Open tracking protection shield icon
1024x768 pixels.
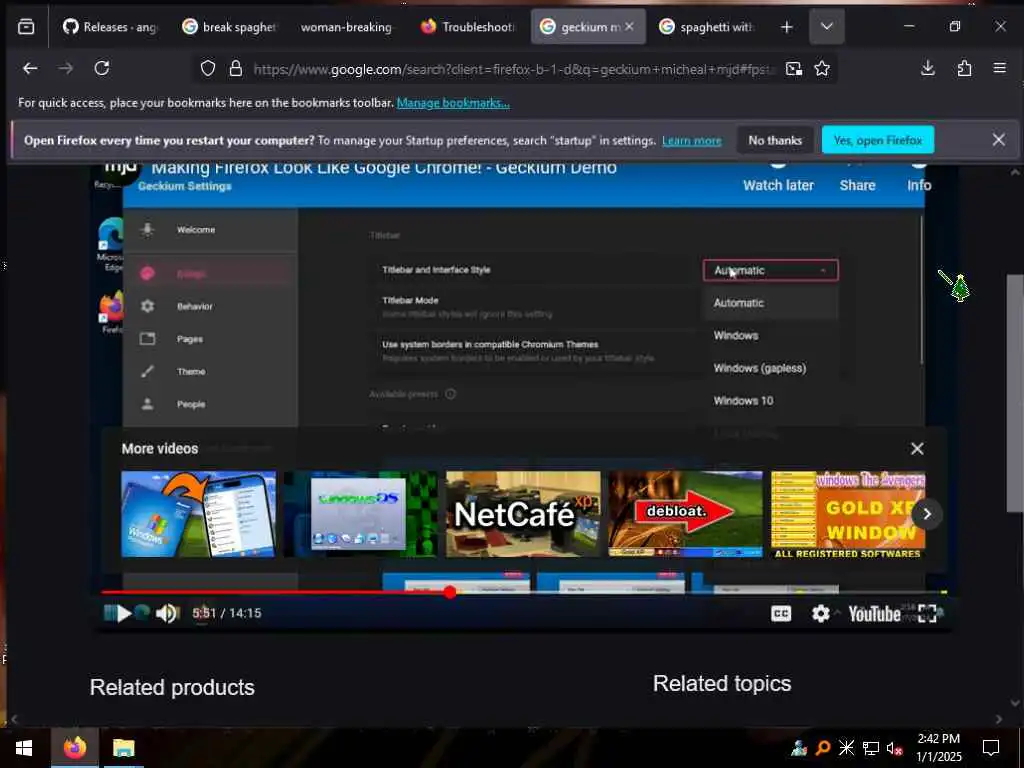pyautogui.click(x=208, y=69)
